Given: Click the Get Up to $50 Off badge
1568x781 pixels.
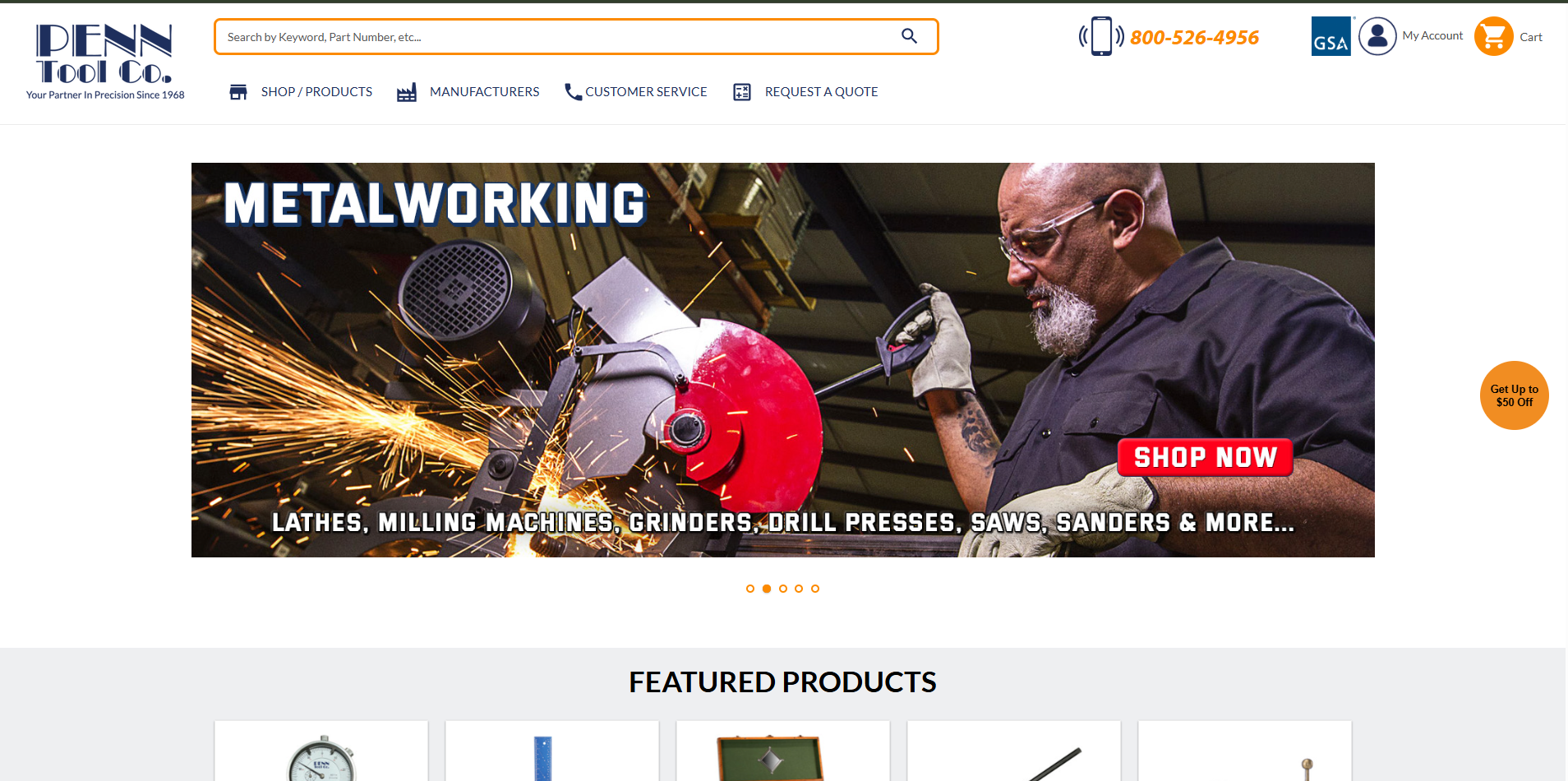Looking at the screenshot, I should [1515, 395].
